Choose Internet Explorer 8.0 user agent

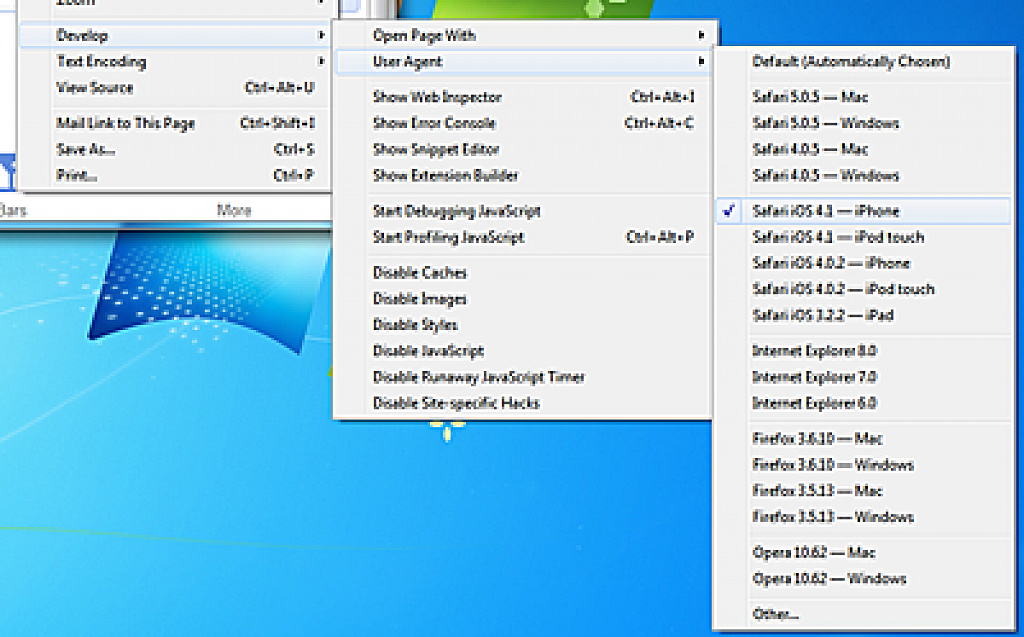(x=863, y=351)
